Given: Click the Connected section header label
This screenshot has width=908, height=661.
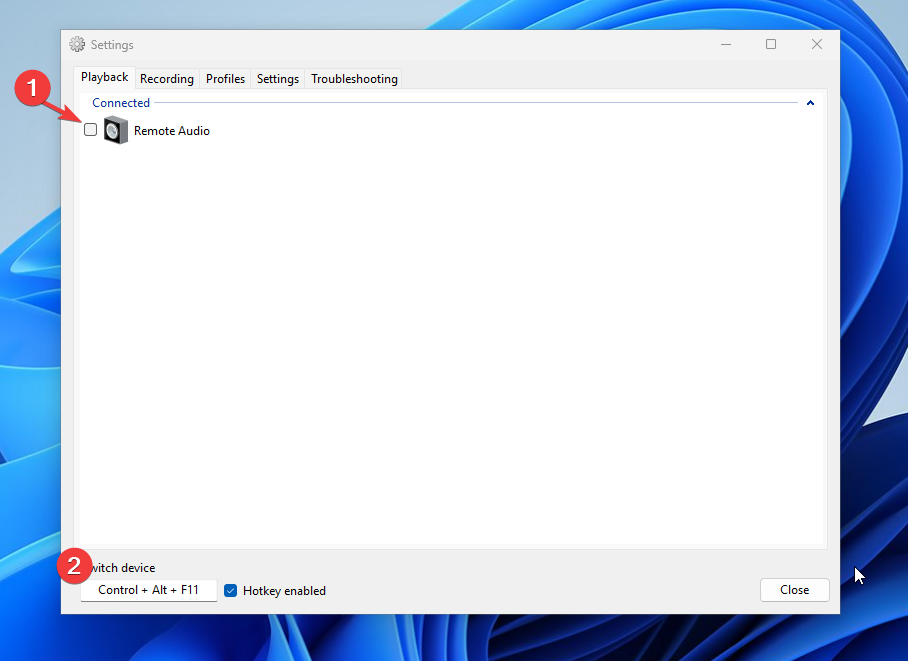Looking at the screenshot, I should tap(120, 102).
